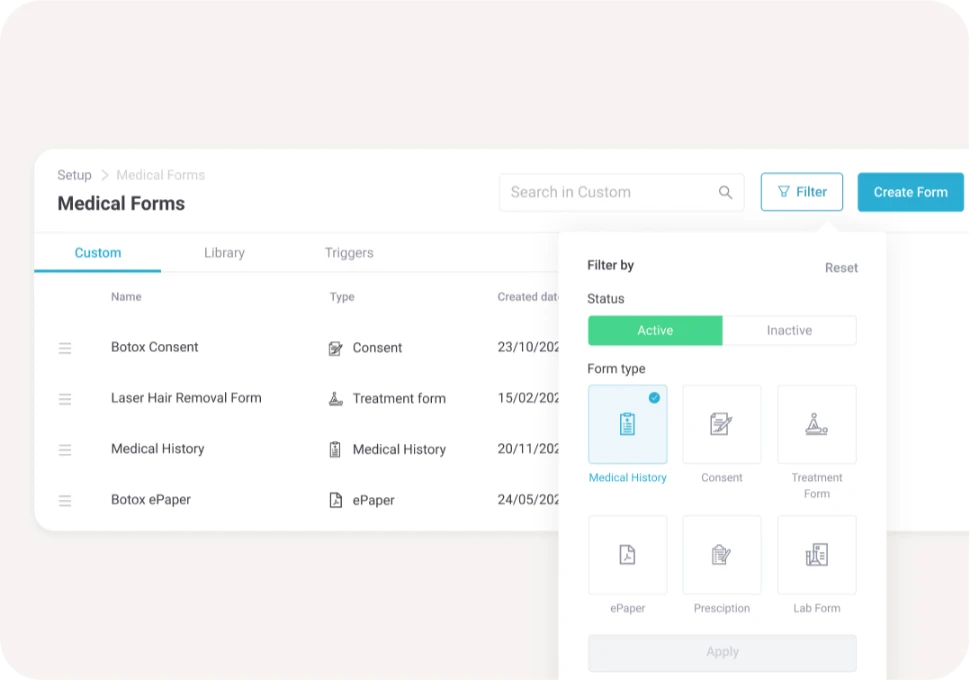Screen dimensions: 970x680
Task: Click the Search in Custom field
Action: click(610, 192)
